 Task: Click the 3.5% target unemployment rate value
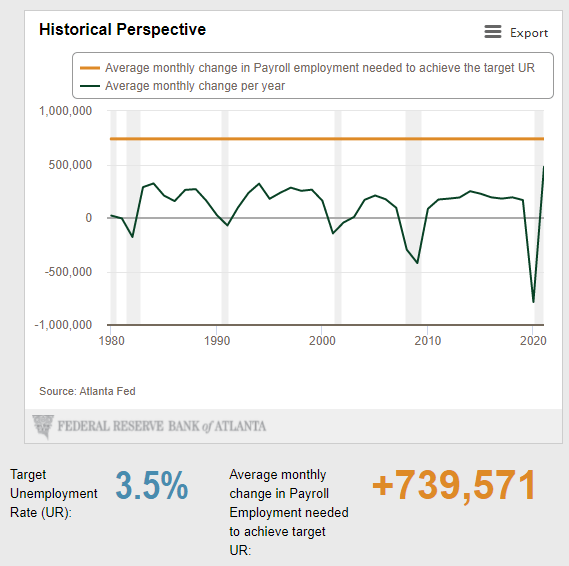click(152, 485)
